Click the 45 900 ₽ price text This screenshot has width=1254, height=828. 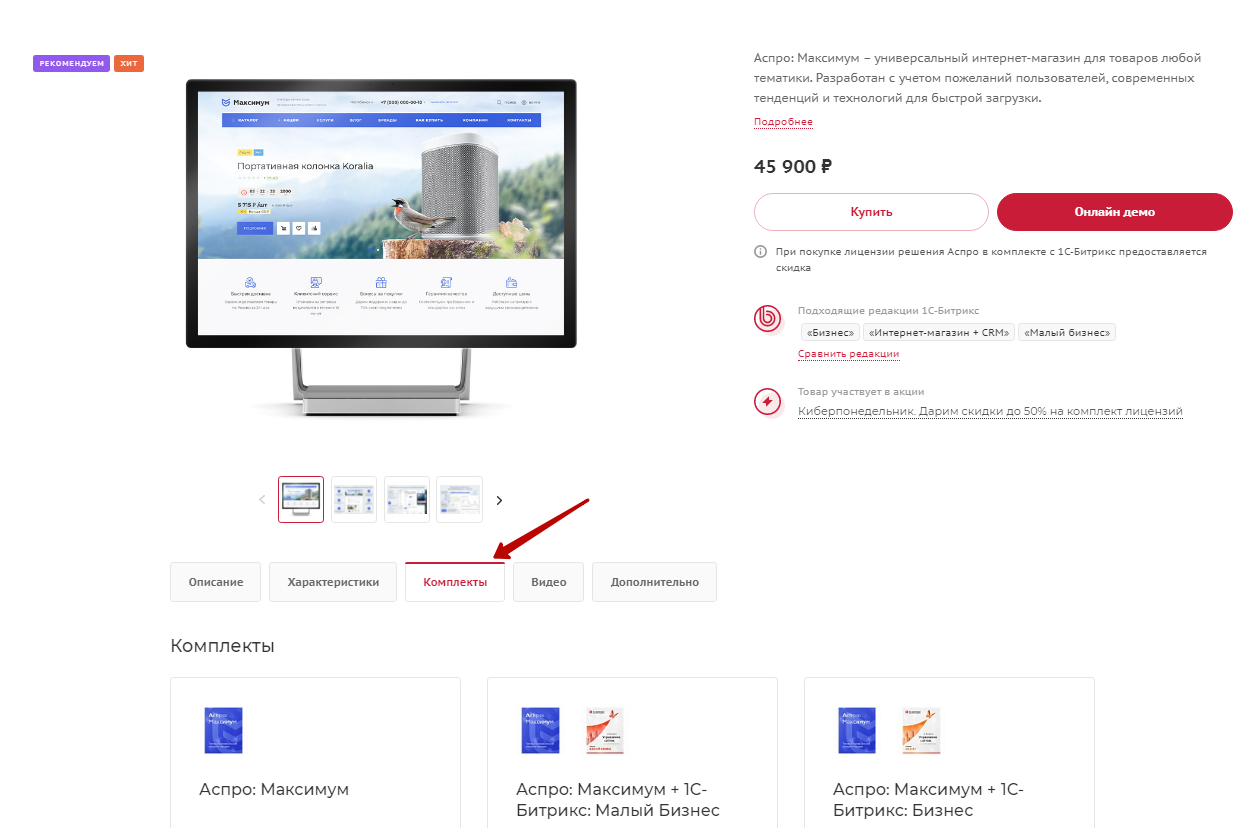point(793,167)
